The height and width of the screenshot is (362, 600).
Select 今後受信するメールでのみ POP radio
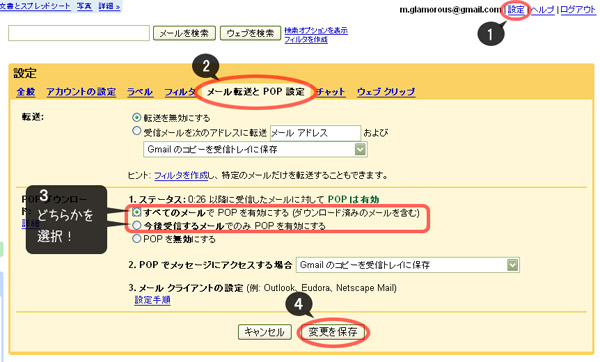tap(136, 225)
